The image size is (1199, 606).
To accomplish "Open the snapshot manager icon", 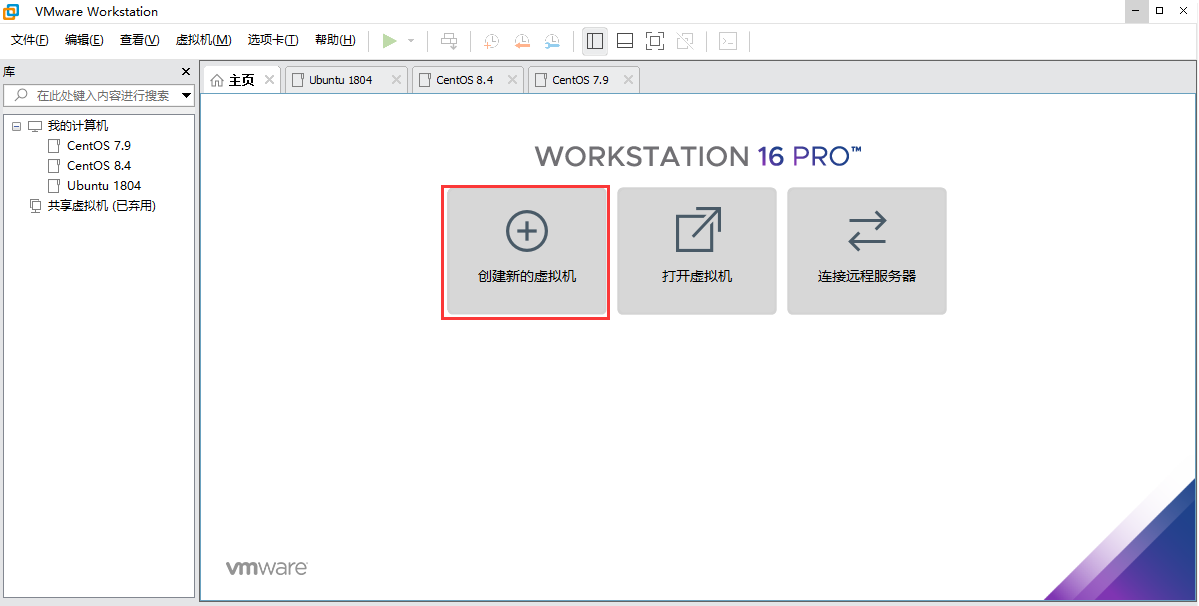I will pos(552,41).
